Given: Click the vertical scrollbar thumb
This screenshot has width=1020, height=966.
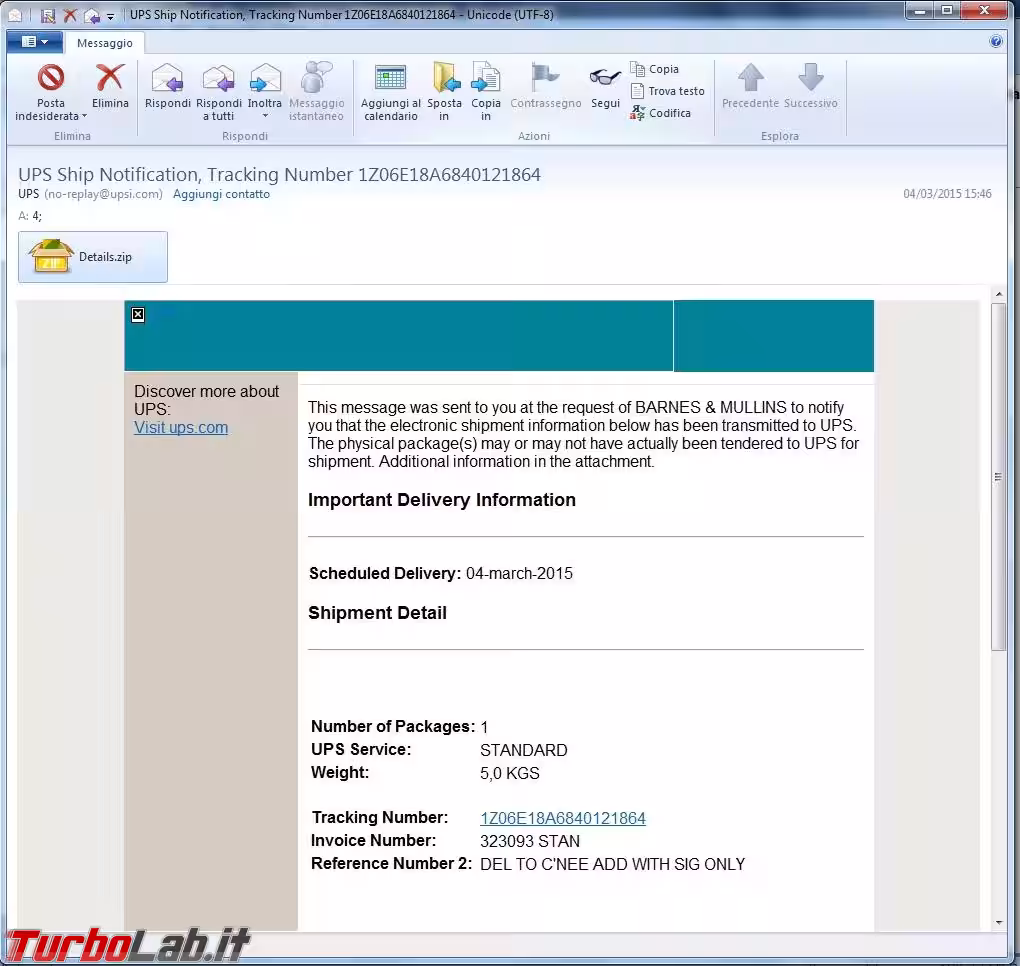Looking at the screenshot, I should pos(999,476).
